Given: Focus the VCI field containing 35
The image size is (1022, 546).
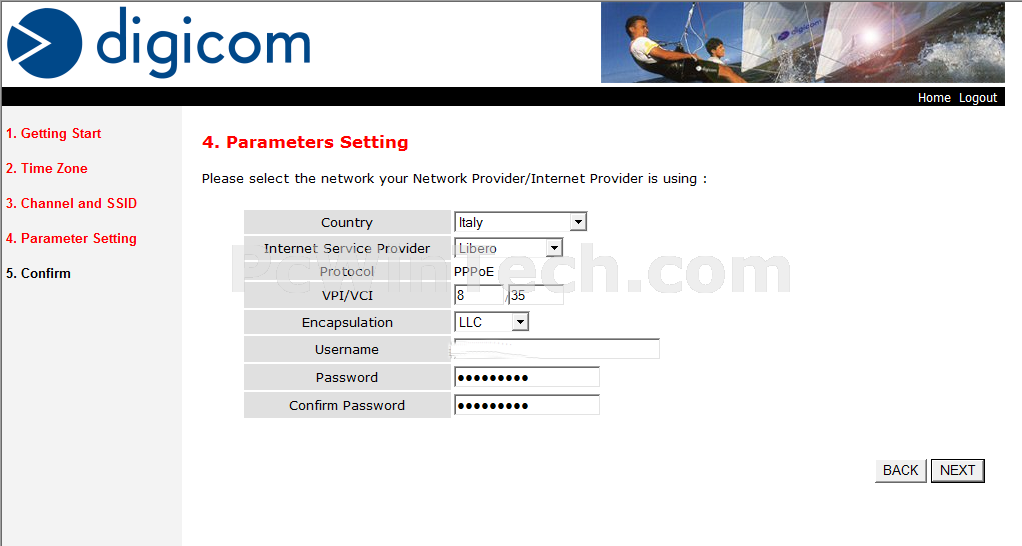Looking at the screenshot, I should point(536,295).
